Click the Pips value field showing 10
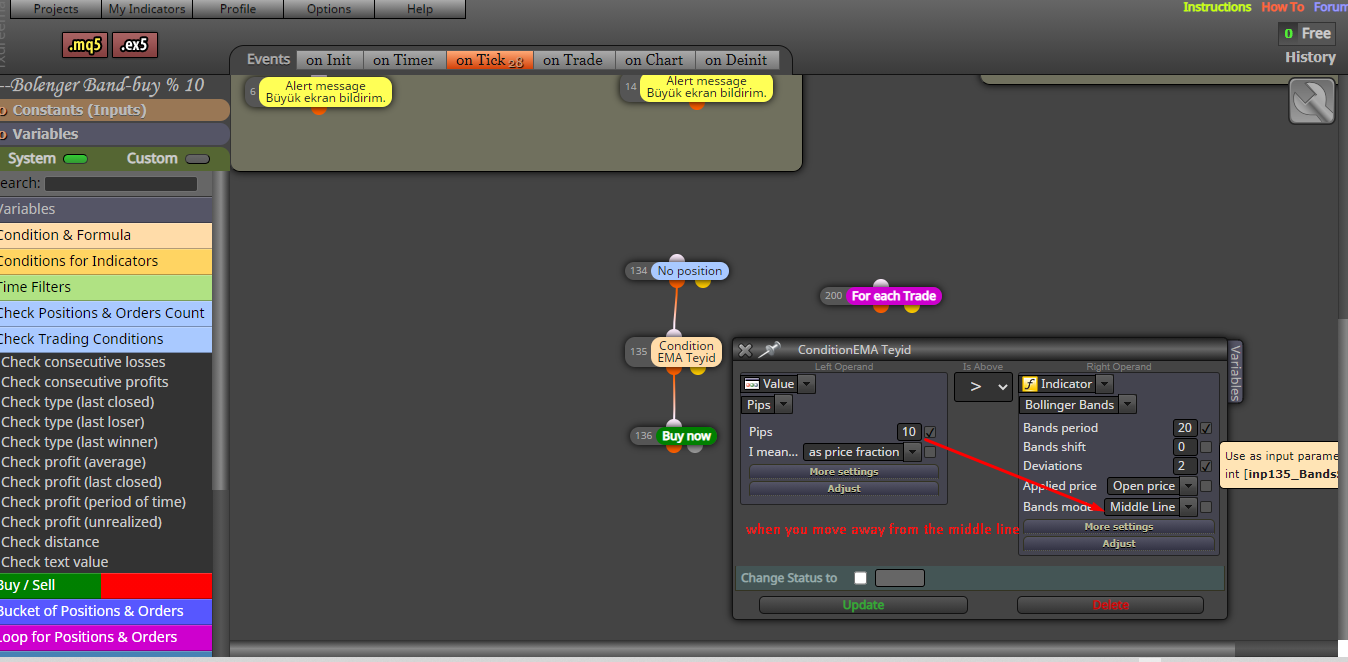The image size is (1348, 662). click(x=909, y=432)
